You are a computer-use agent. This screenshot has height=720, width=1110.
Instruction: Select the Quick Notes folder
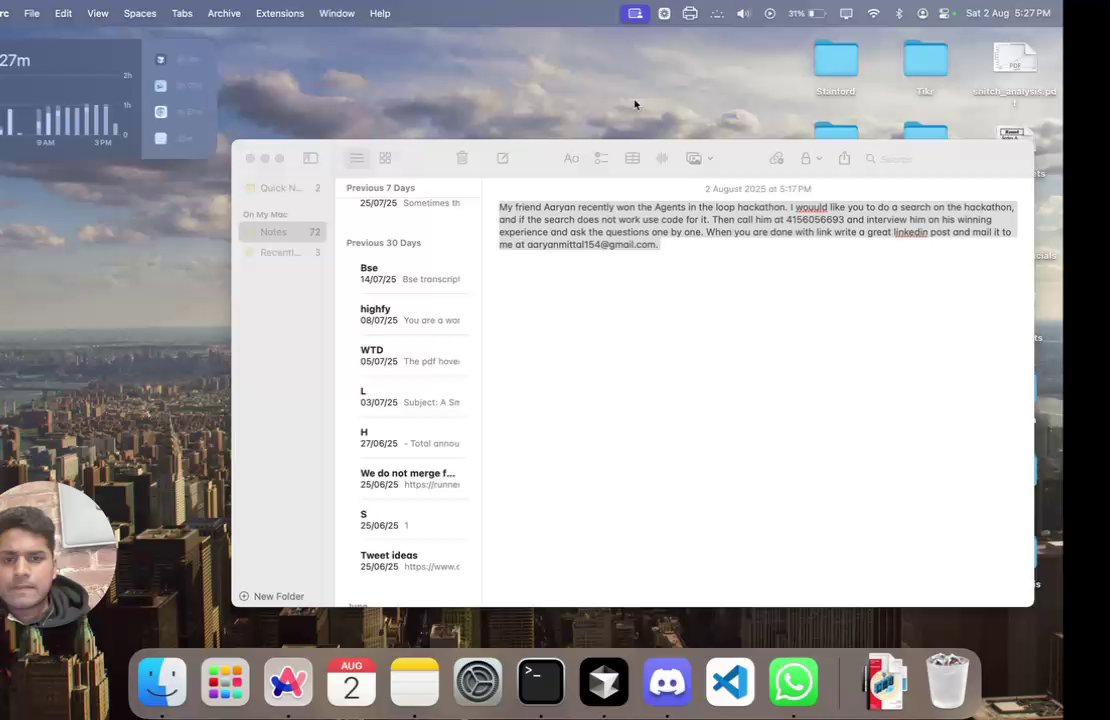tap(282, 188)
